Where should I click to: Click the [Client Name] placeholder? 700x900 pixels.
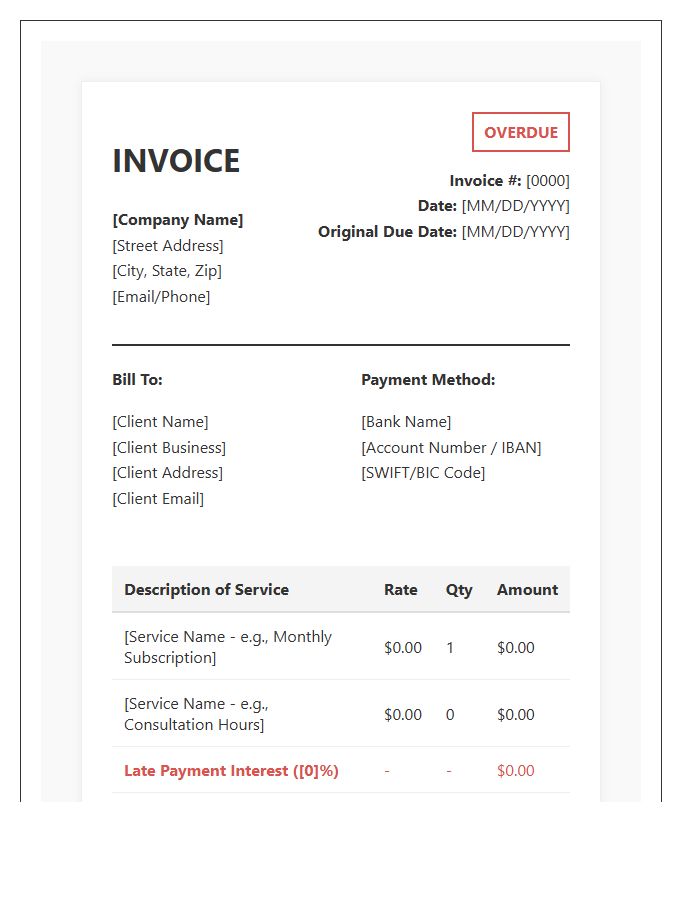point(160,422)
